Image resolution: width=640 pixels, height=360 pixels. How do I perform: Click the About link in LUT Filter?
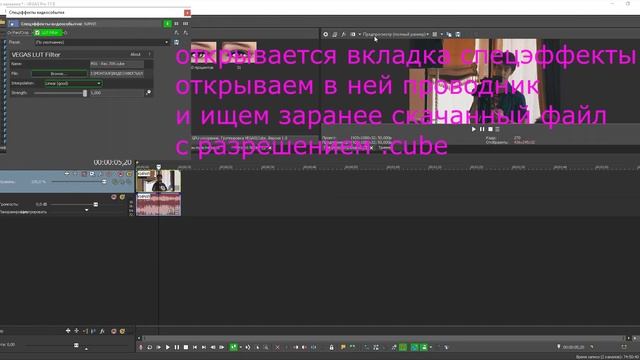click(x=136, y=55)
